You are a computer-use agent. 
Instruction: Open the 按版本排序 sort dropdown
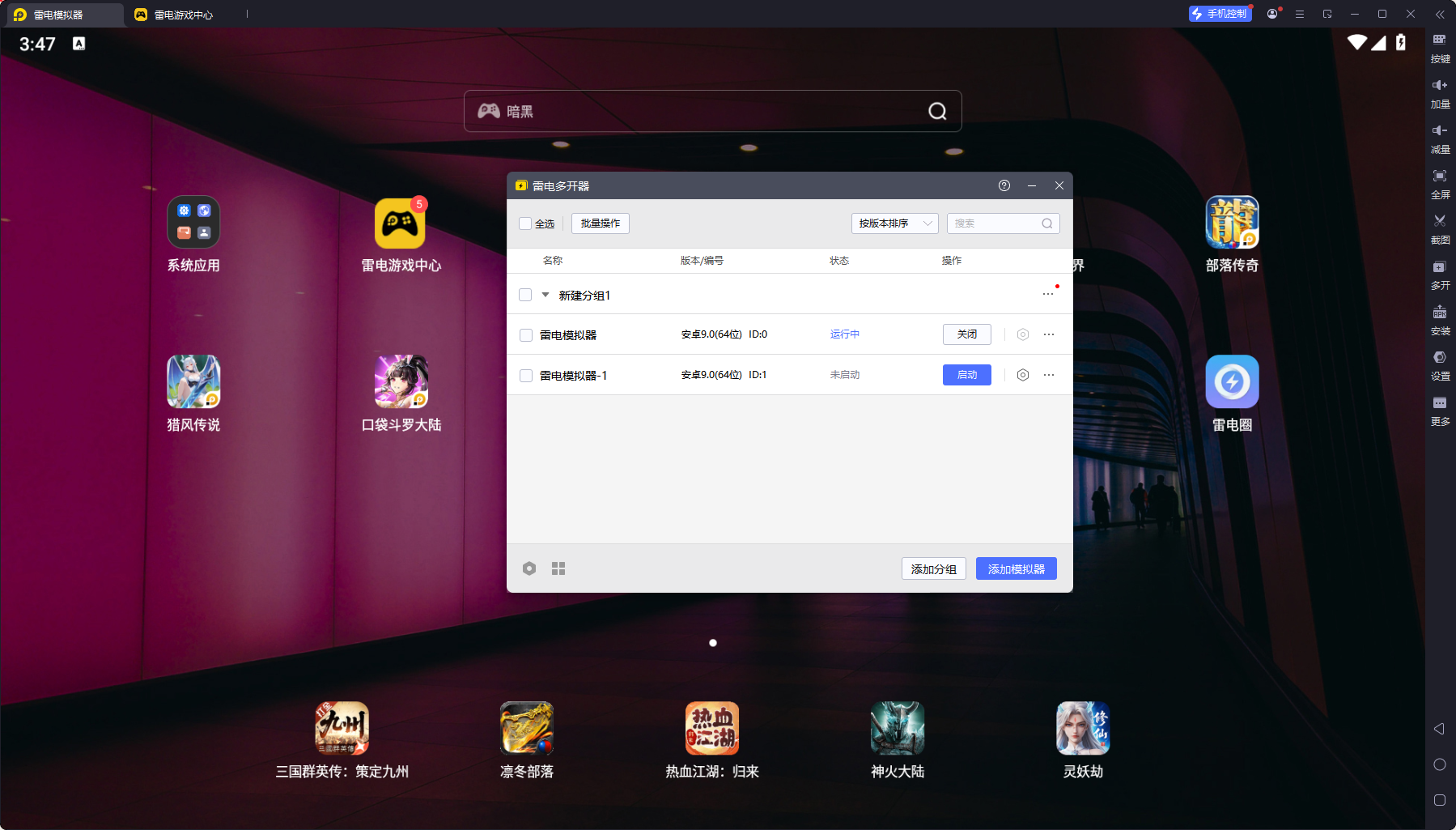click(x=894, y=223)
